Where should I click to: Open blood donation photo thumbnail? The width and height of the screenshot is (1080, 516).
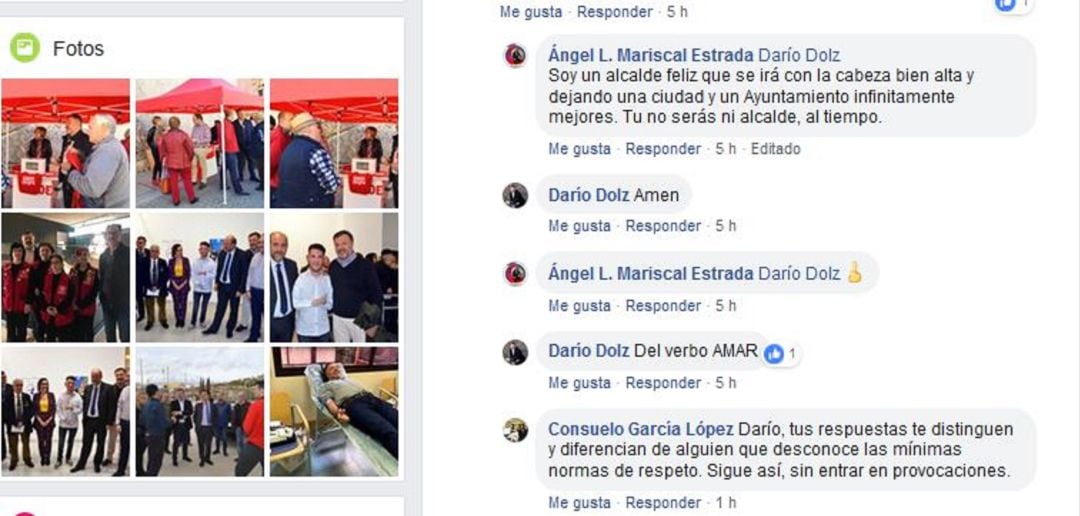click(334, 411)
